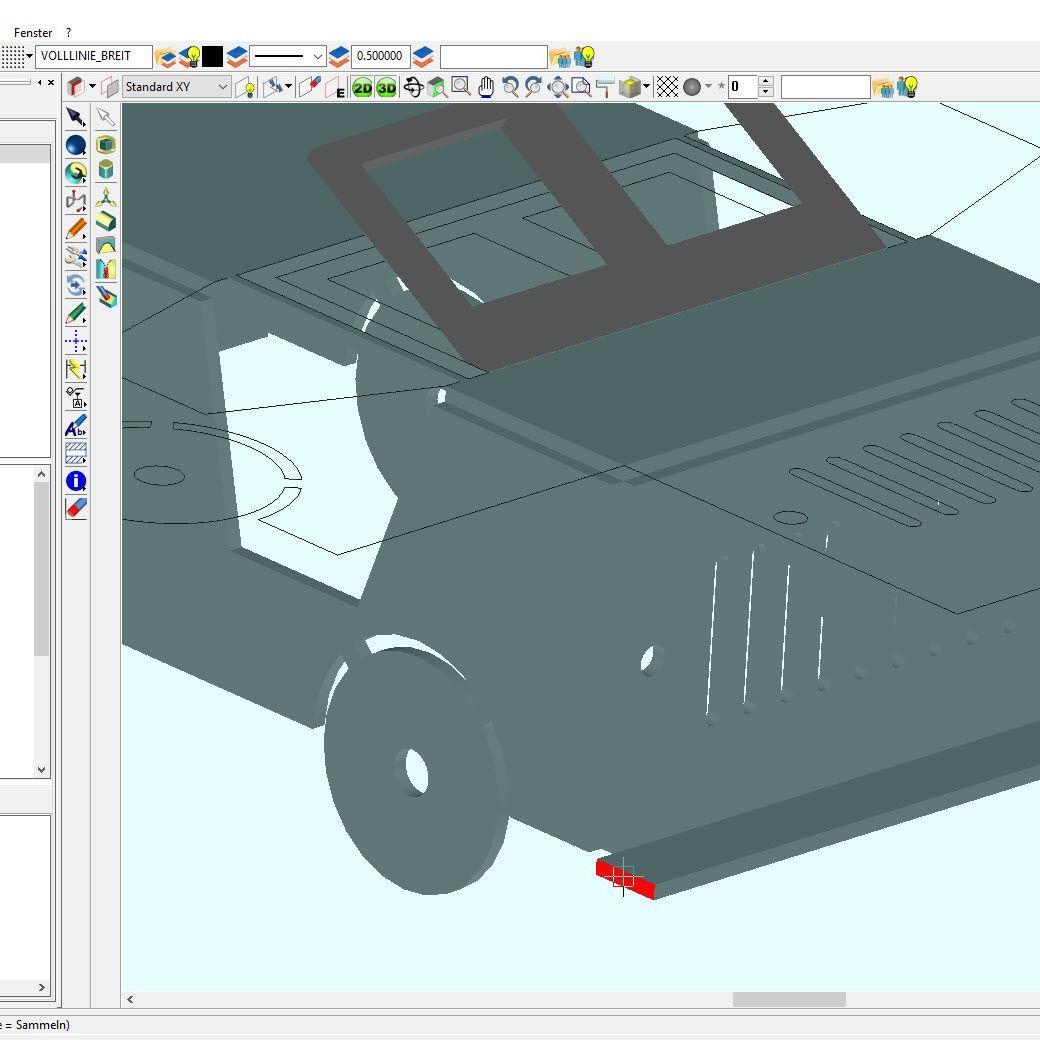Click the blue sphere tool

click(x=76, y=146)
